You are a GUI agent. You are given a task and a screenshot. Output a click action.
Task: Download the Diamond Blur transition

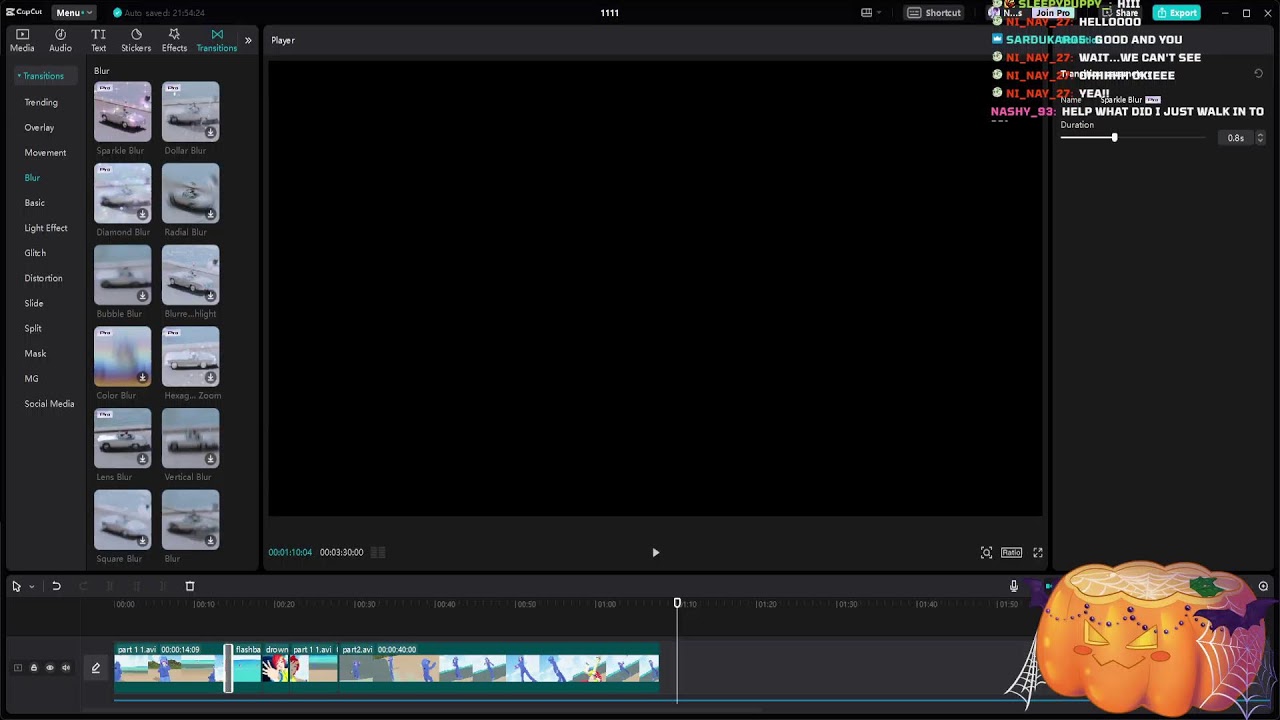[x=142, y=214]
